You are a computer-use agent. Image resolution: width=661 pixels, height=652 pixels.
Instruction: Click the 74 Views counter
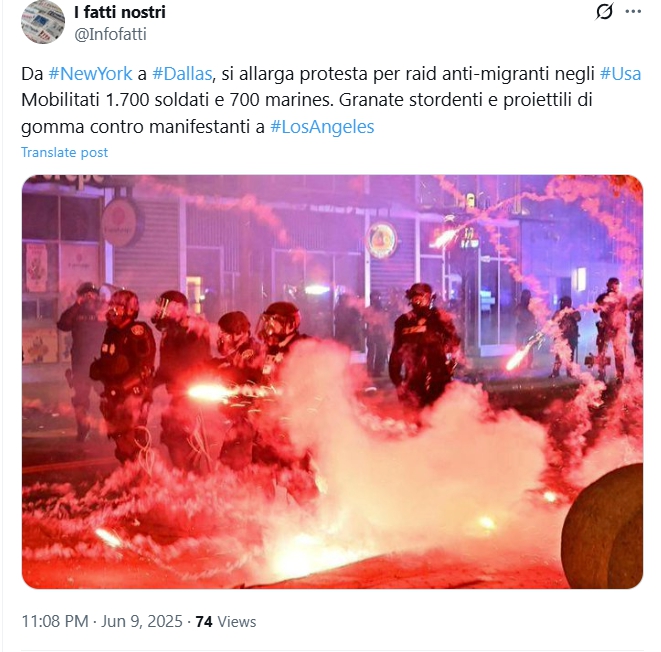pyautogui.click(x=226, y=621)
